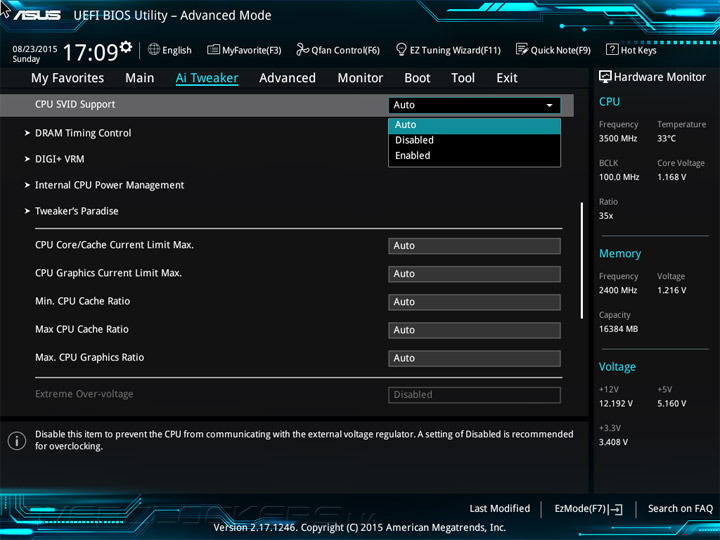Click the Min. CPU Cache Ratio field
Screen dimensions: 720x540
pyautogui.click(x=474, y=302)
